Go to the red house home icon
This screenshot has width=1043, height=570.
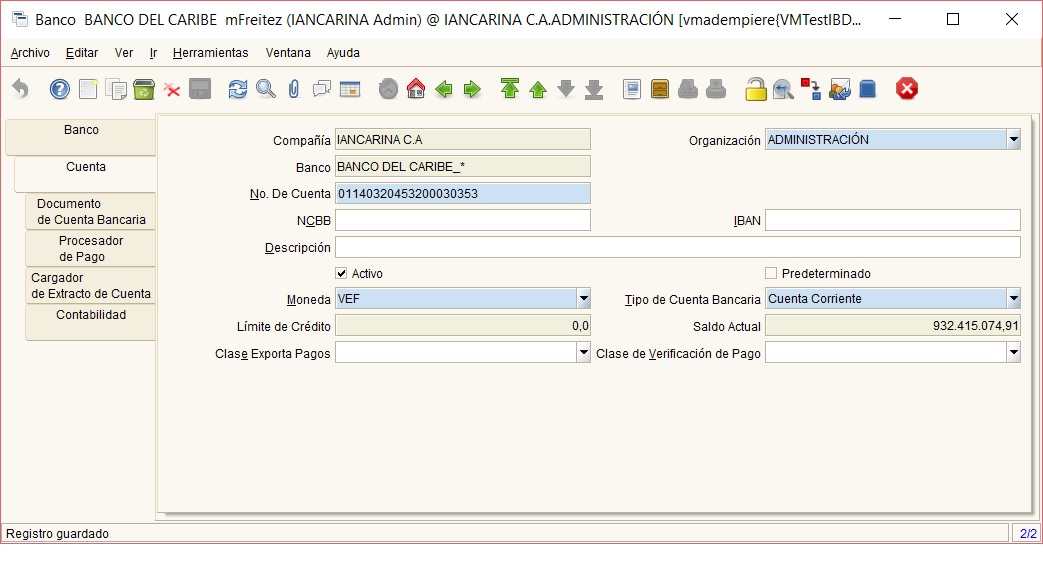(x=416, y=88)
